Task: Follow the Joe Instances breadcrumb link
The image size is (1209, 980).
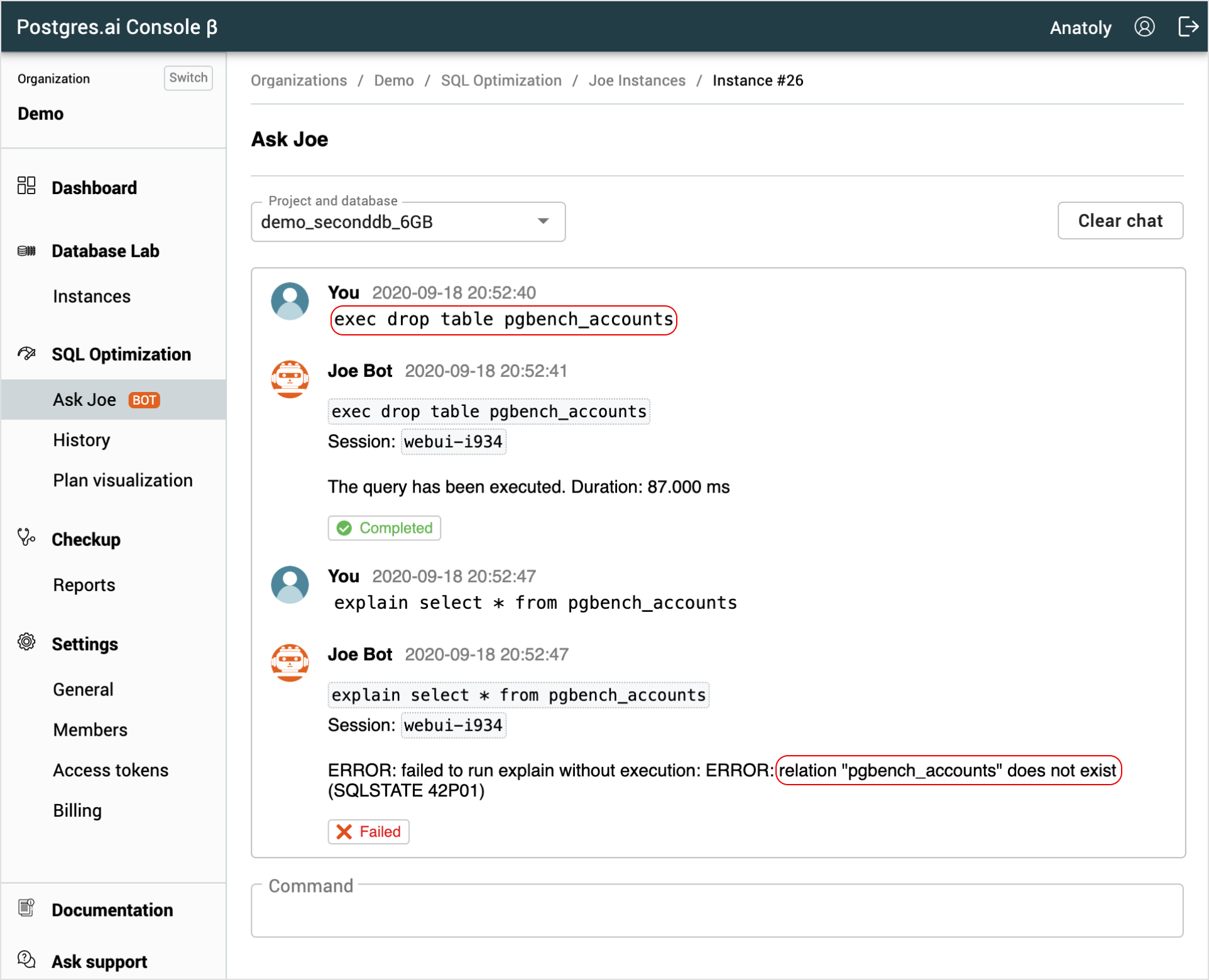Action: (637, 80)
